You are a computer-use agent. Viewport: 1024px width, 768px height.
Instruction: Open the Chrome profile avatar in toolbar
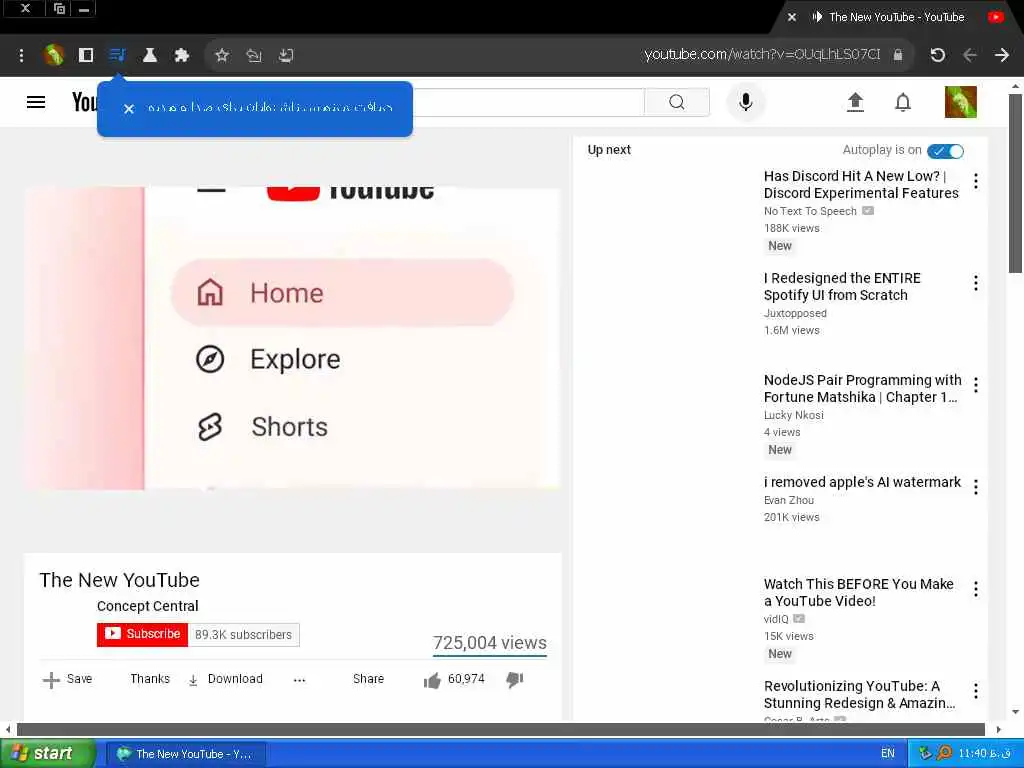click(x=54, y=55)
